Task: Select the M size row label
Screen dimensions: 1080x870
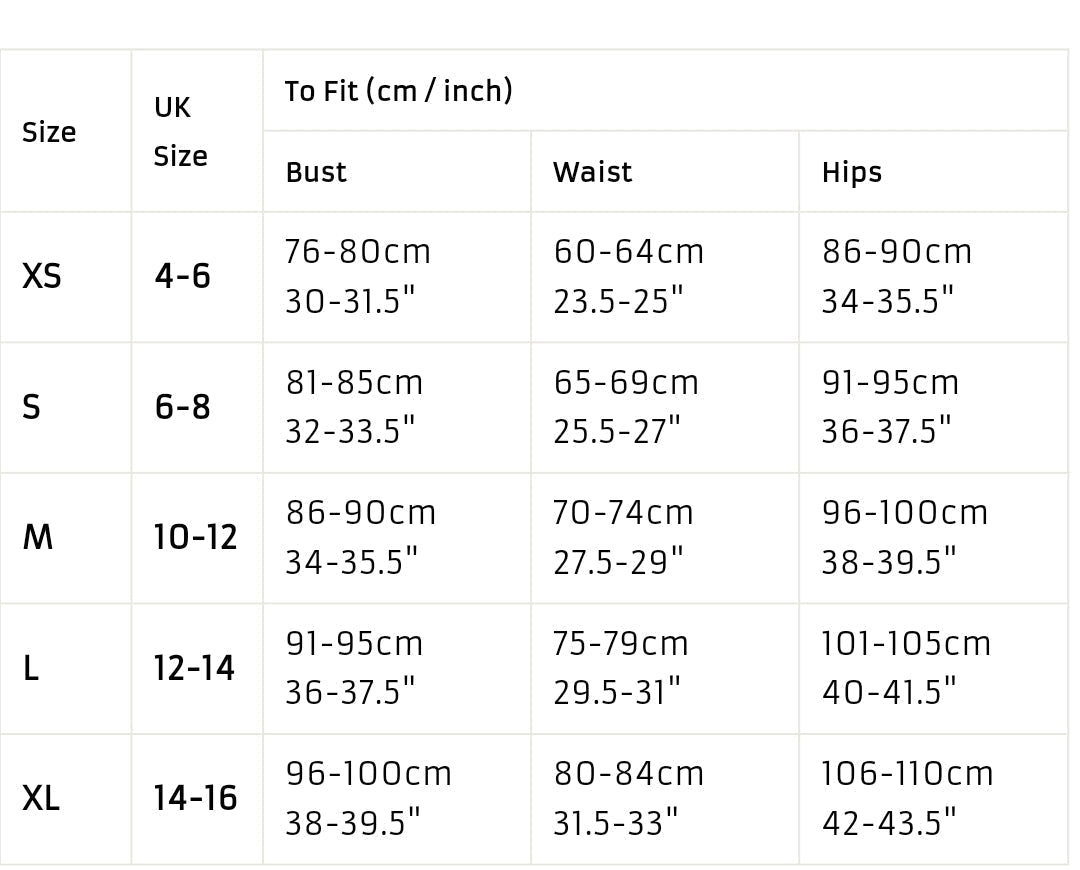Action: tap(38, 538)
